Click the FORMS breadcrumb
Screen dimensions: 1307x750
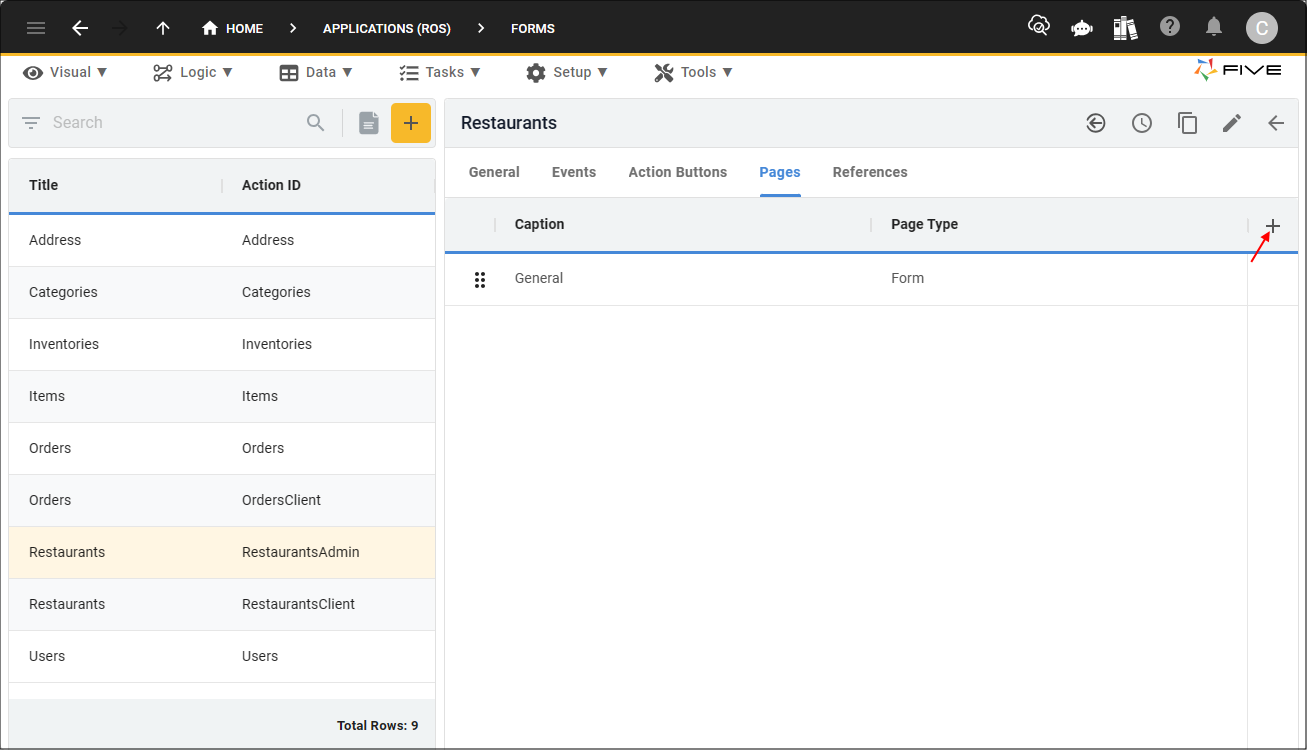(533, 28)
